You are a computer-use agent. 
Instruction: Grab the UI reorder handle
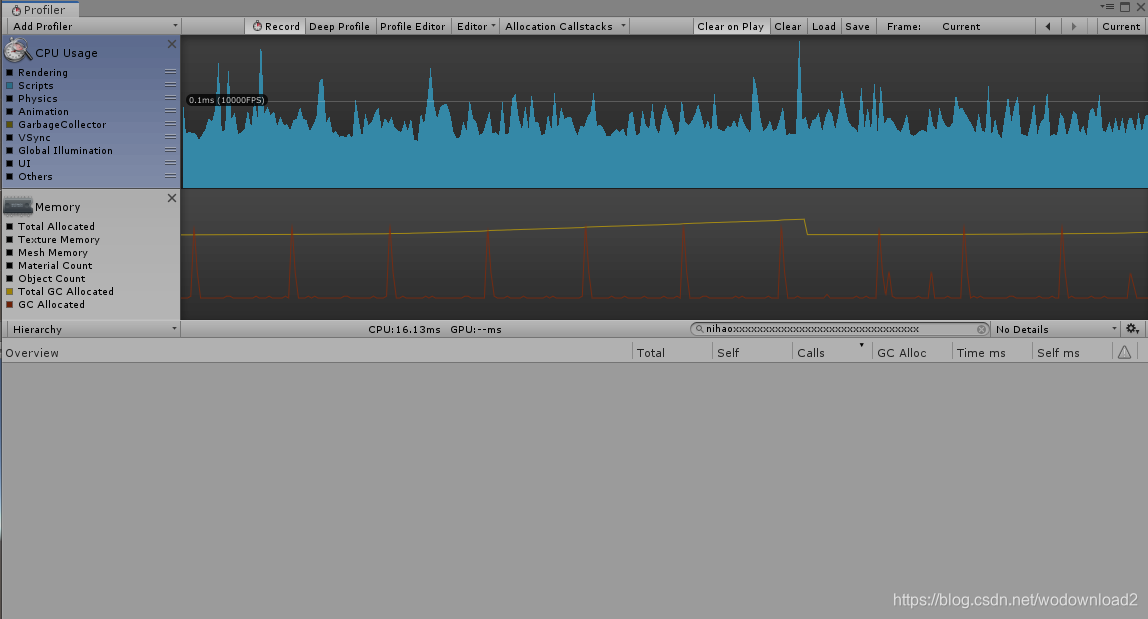170,163
